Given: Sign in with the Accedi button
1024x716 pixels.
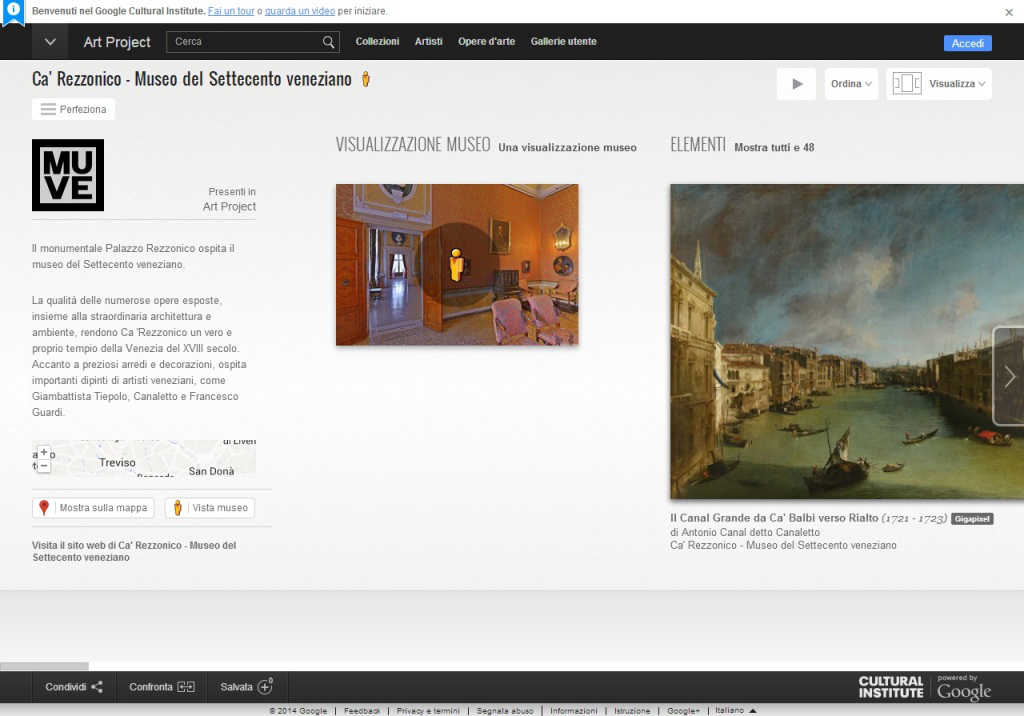Looking at the screenshot, I should click(967, 43).
